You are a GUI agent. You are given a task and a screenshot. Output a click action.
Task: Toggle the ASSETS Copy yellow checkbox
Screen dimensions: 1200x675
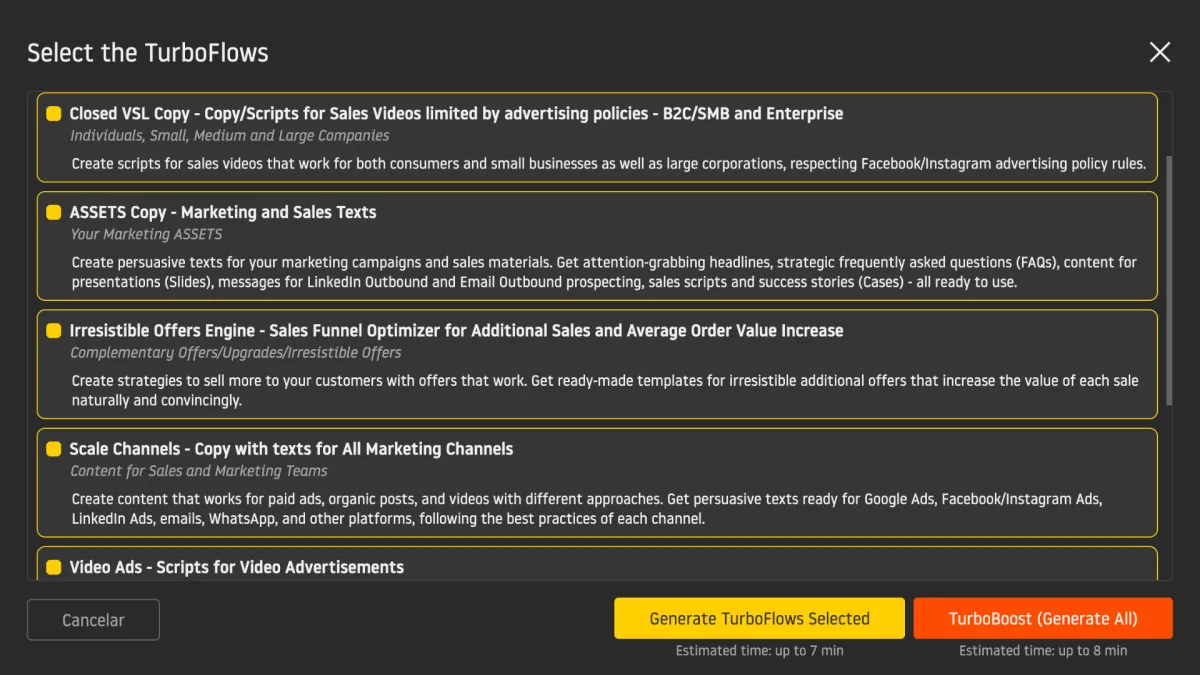point(54,212)
